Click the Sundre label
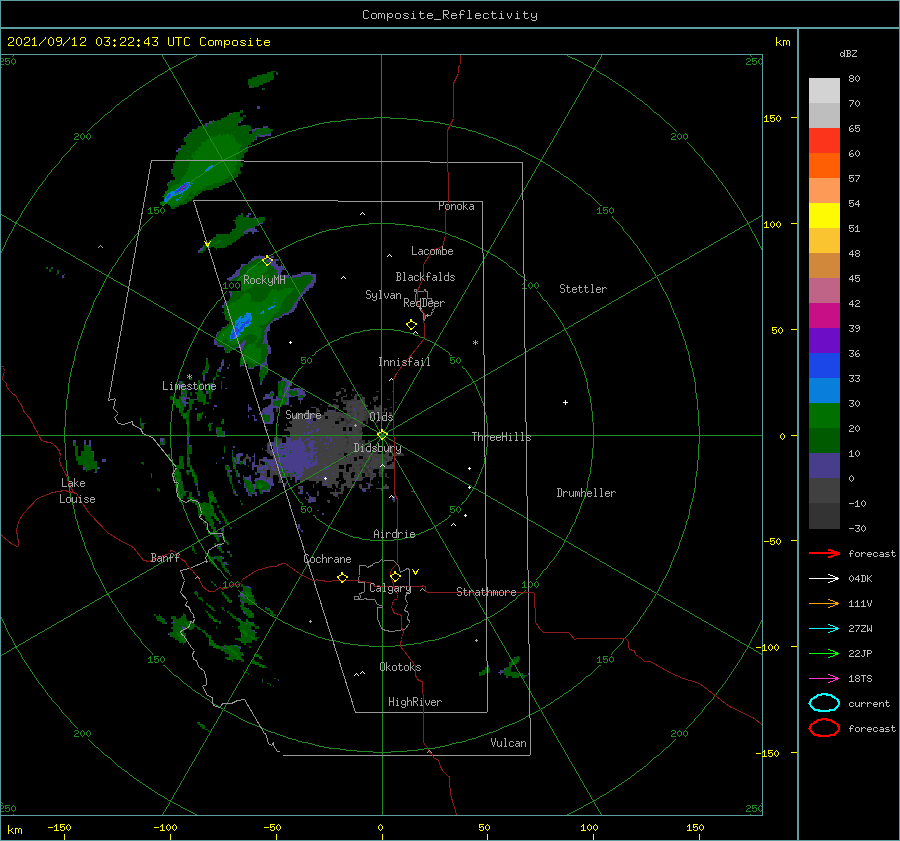Viewport: 900px width, 841px height. (x=303, y=414)
